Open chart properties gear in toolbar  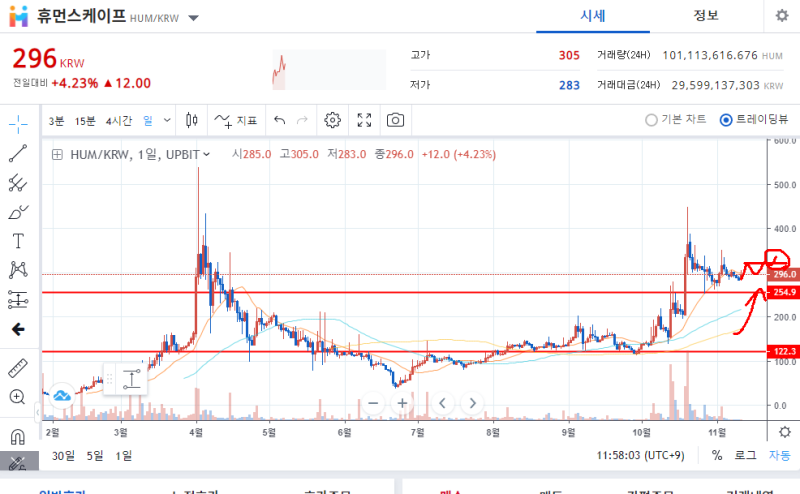click(332, 120)
